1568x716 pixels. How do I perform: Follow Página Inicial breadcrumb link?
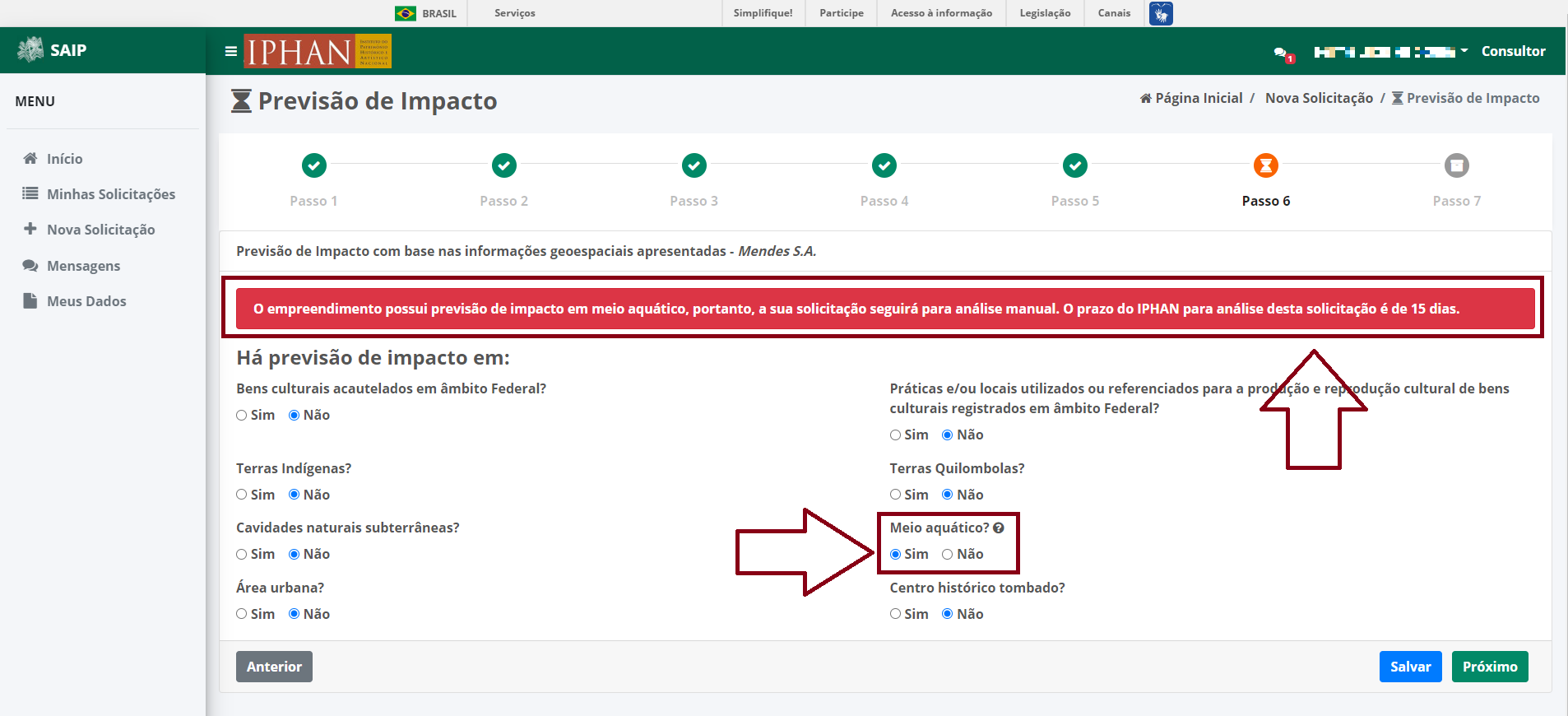(1199, 98)
